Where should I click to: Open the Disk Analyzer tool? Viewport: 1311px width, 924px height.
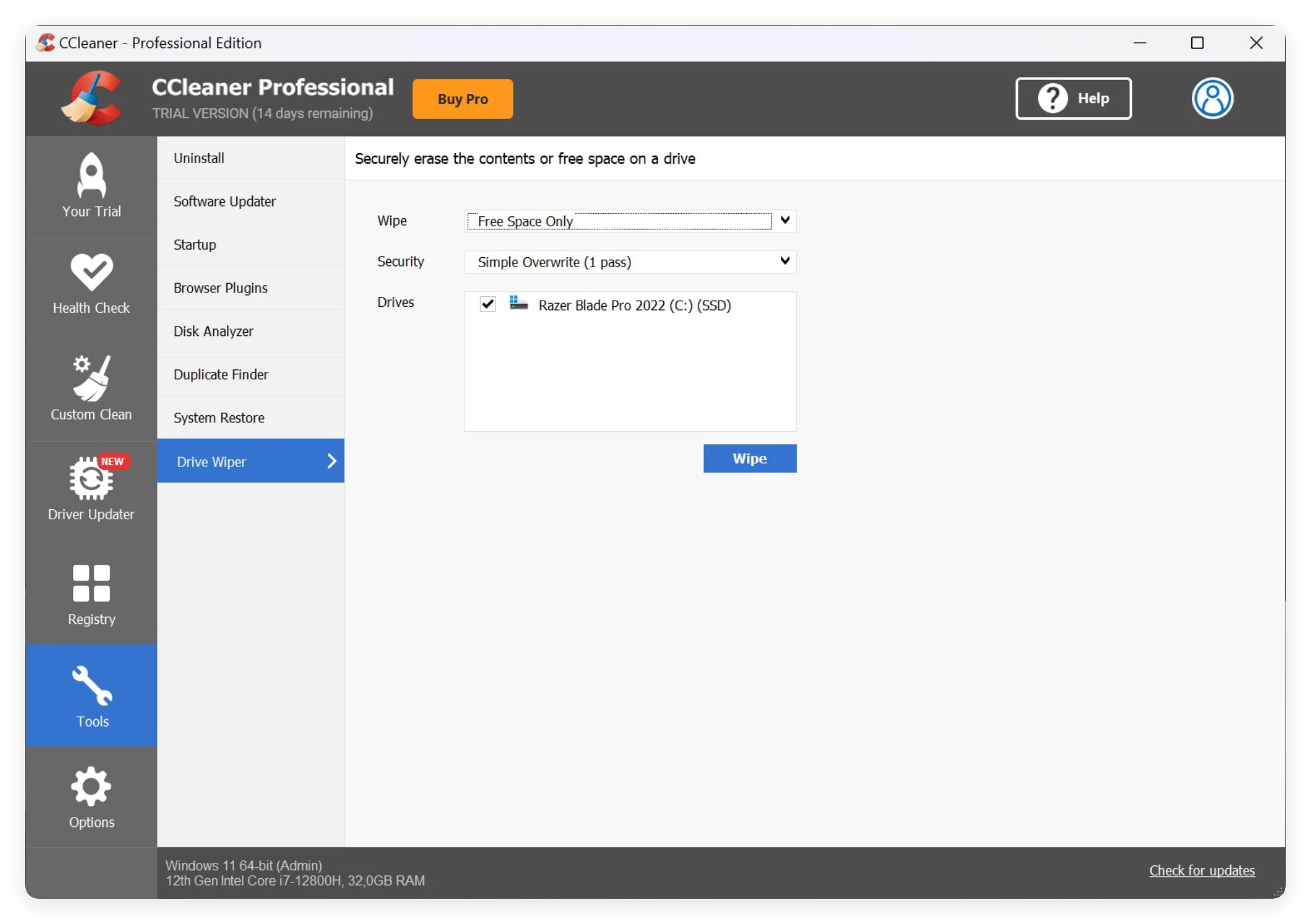click(x=250, y=332)
